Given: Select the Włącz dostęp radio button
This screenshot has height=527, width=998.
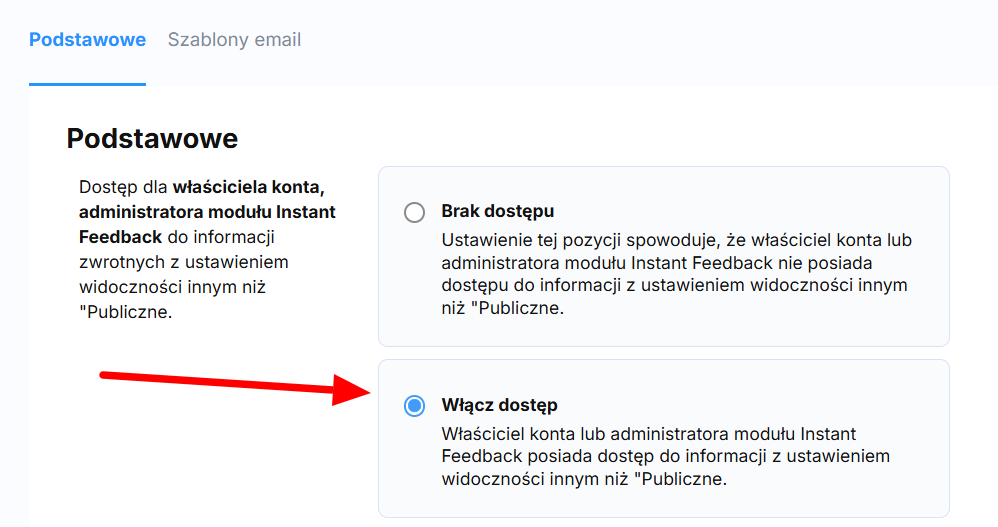Looking at the screenshot, I should pyautogui.click(x=414, y=406).
